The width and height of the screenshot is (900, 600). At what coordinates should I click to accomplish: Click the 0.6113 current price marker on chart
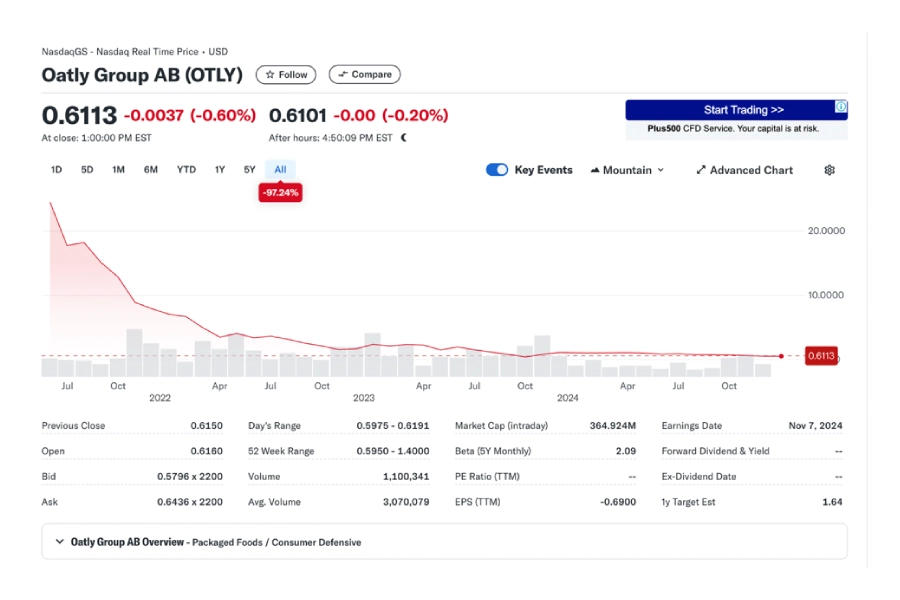[x=821, y=355]
